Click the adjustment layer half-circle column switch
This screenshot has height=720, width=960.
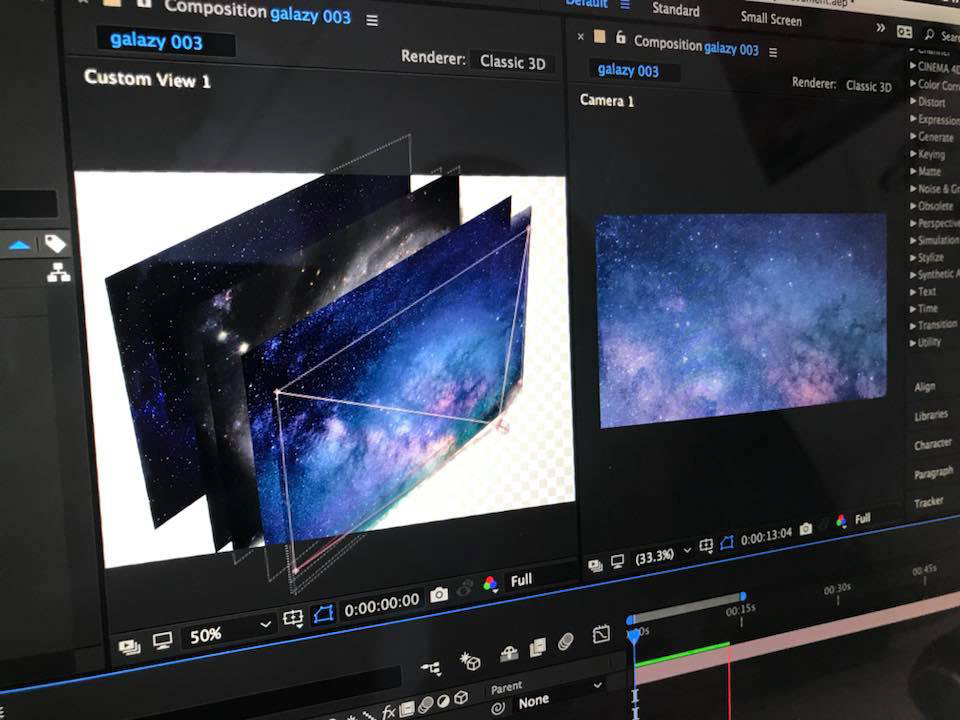coord(443,701)
